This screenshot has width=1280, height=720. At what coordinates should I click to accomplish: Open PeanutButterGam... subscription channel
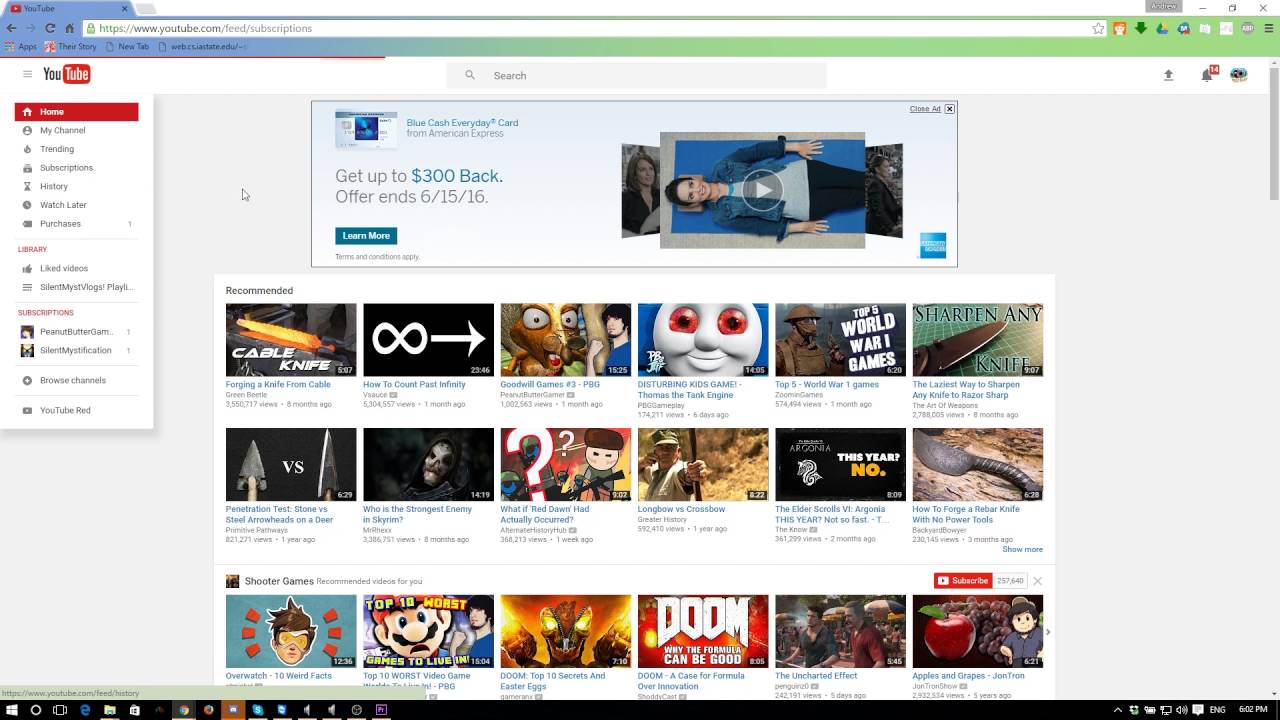(x=76, y=332)
